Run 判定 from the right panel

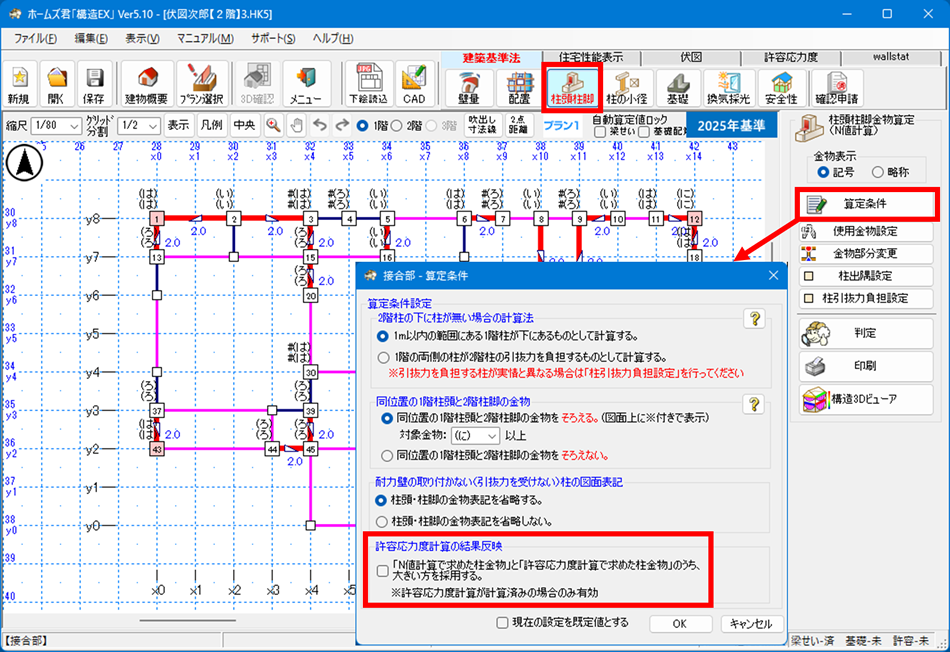865,332
